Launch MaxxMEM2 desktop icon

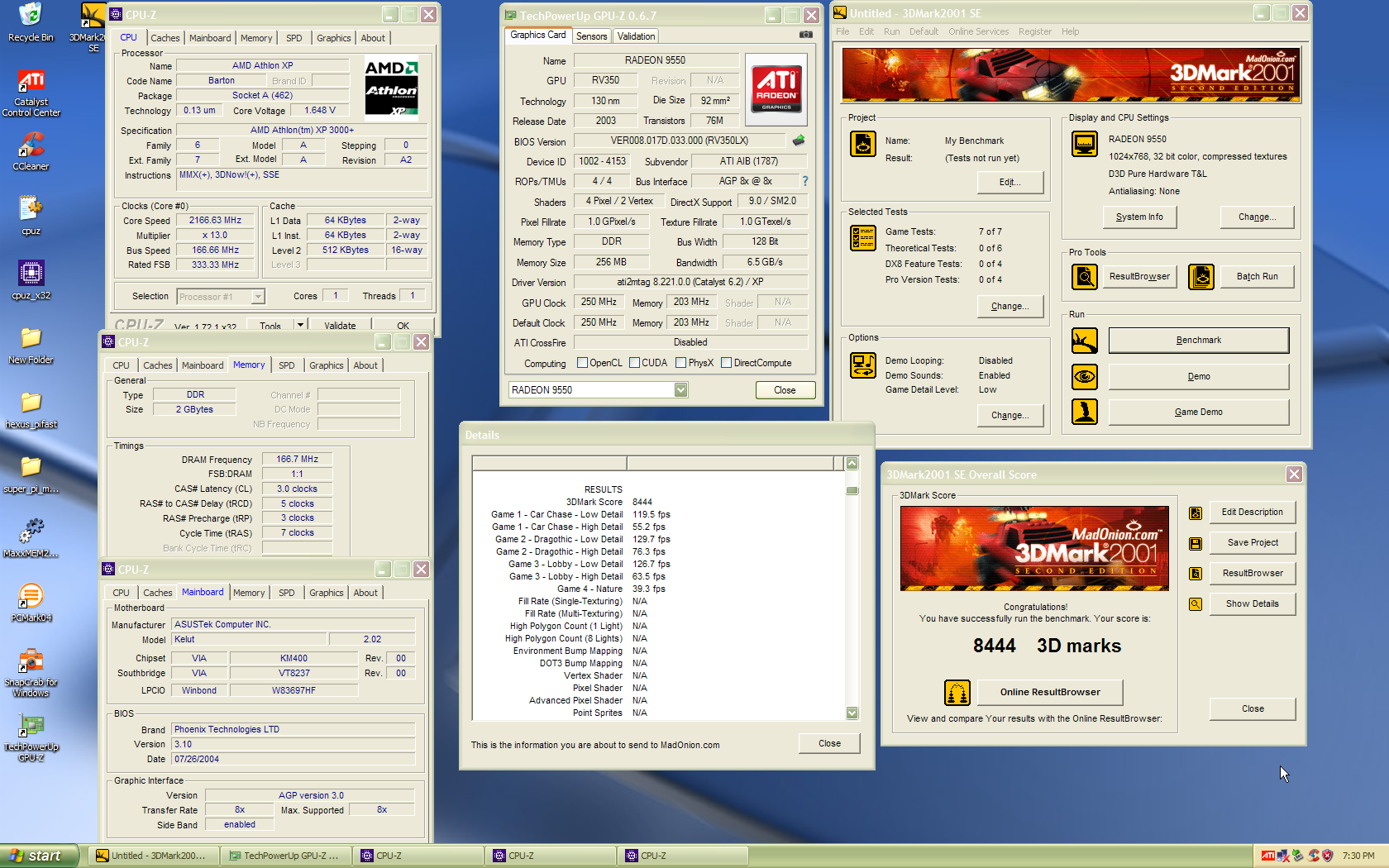31,537
